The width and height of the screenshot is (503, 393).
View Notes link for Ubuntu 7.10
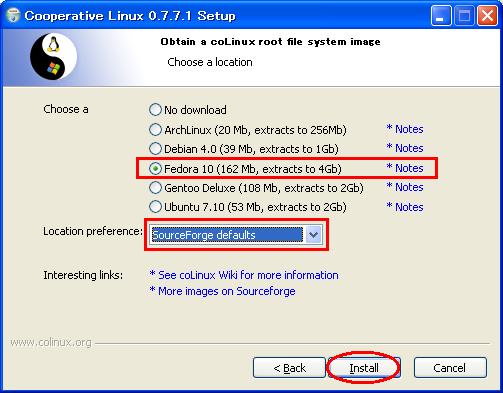coord(405,207)
